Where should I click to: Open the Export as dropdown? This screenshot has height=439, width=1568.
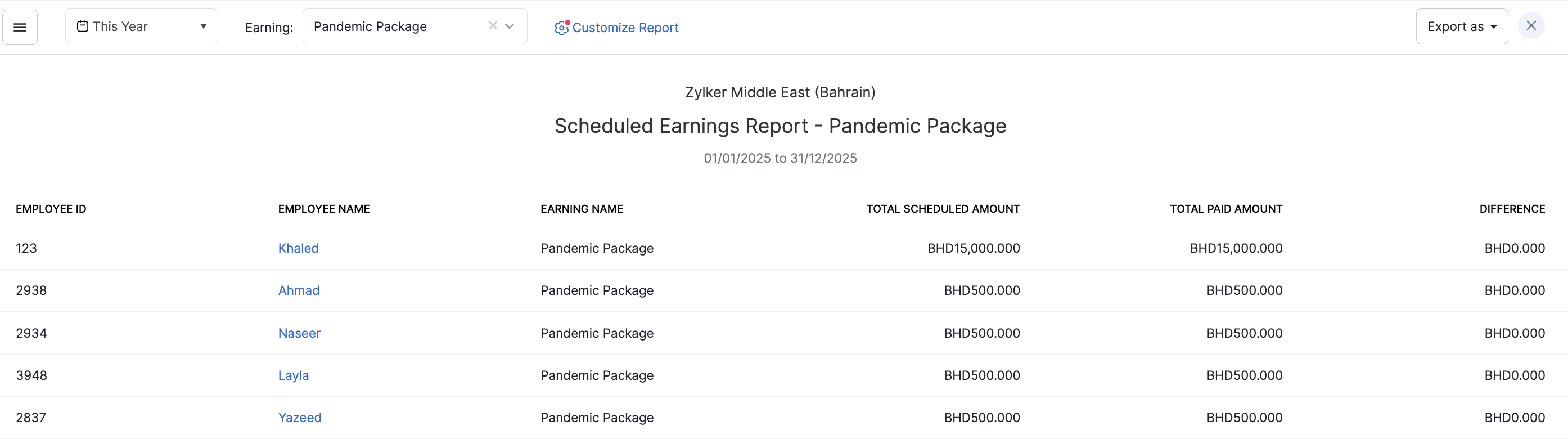[x=1462, y=26]
